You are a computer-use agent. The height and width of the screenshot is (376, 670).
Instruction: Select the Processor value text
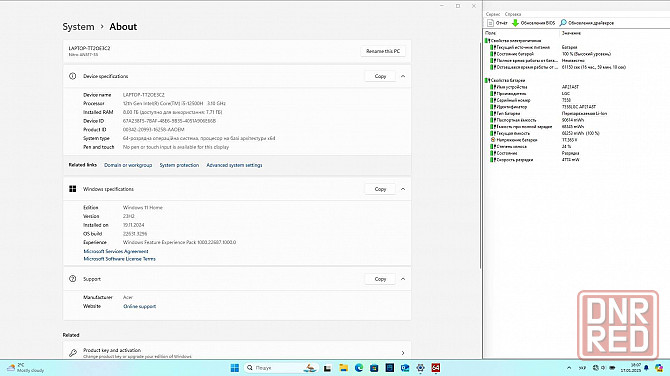[x=174, y=103]
